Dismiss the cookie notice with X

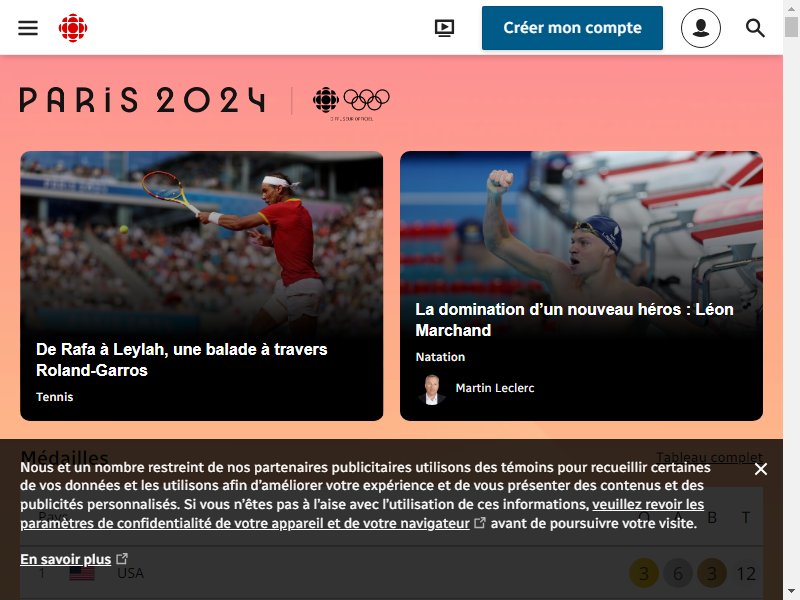(x=761, y=469)
